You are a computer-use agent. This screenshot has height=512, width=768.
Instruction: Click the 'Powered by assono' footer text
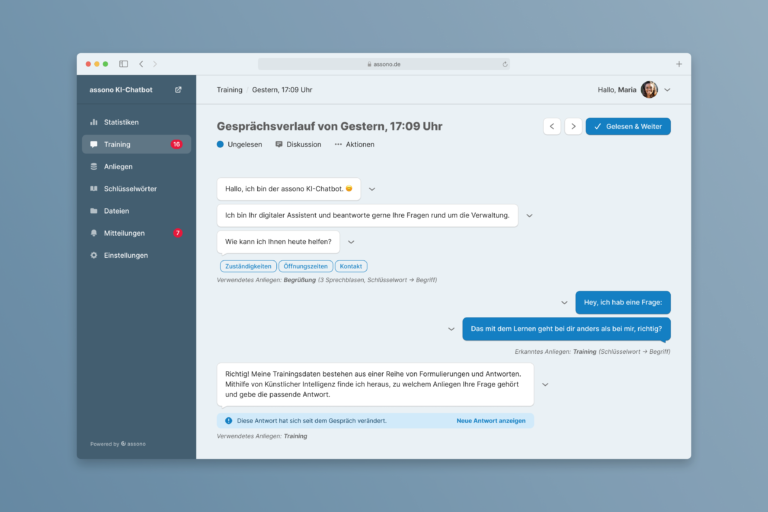(x=118, y=444)
